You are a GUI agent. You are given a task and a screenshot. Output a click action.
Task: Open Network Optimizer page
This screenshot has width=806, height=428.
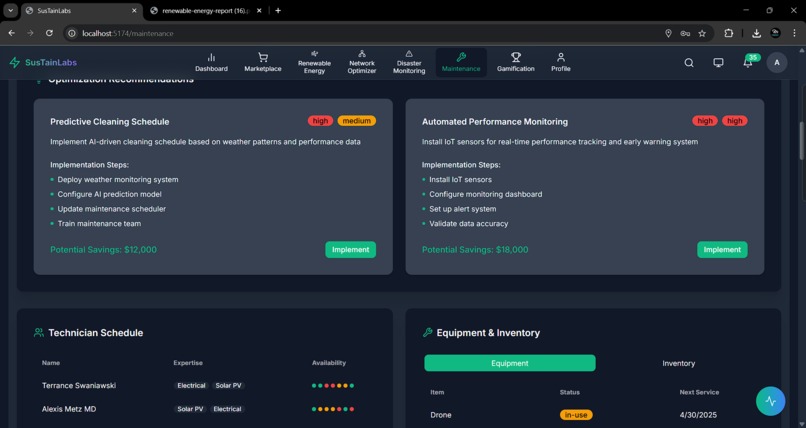pos(362,62)
